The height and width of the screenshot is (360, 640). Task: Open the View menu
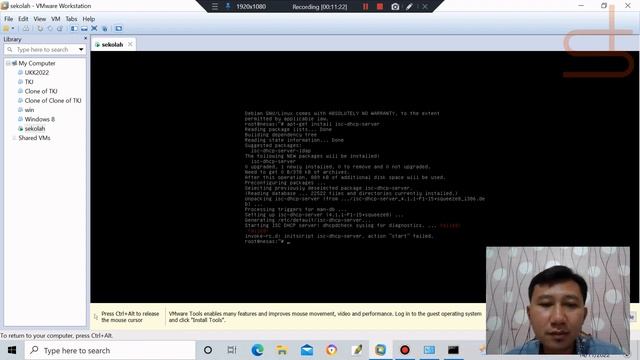point(40,19)
